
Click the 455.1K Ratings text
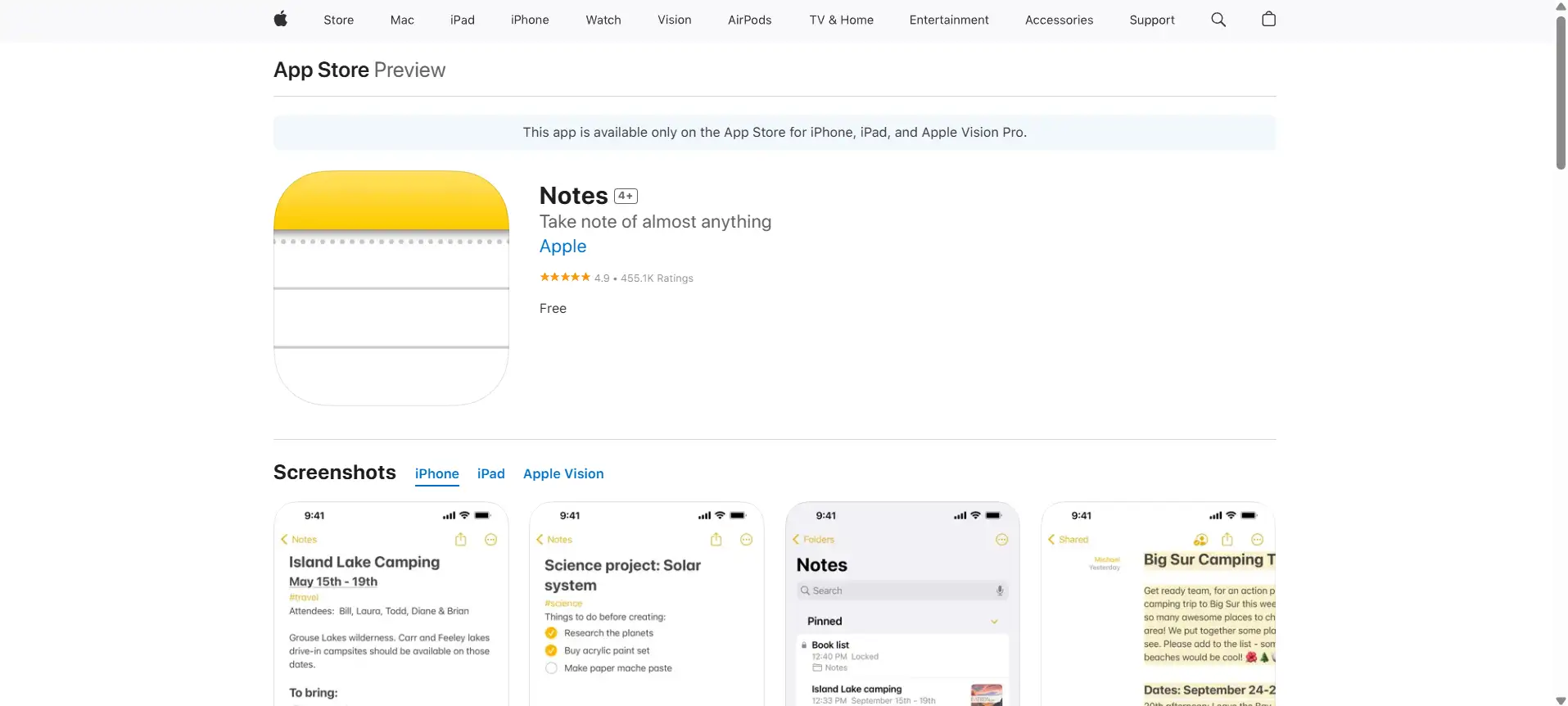(x=657, y=278)
